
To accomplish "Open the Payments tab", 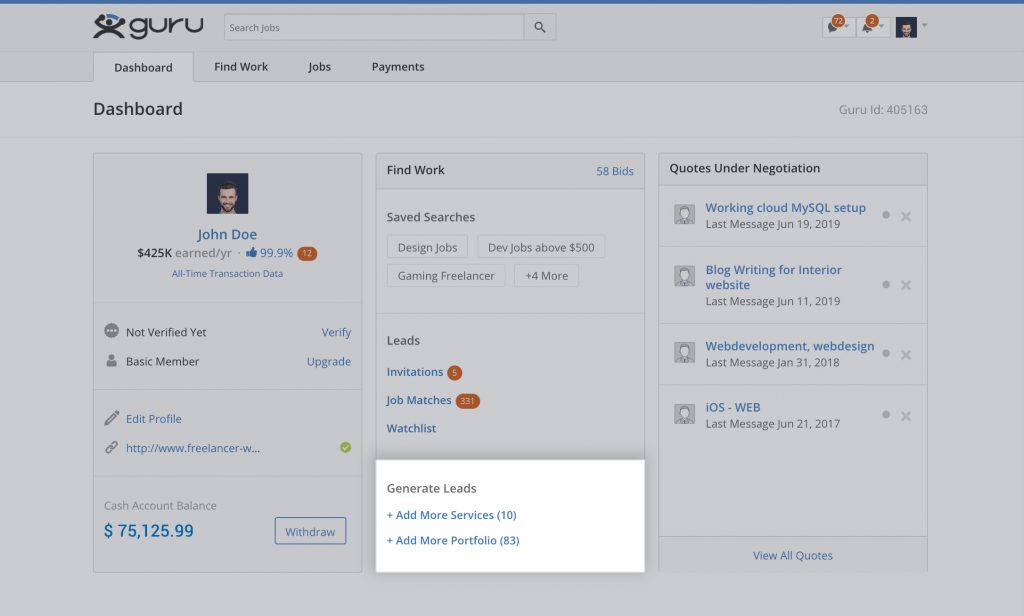I will (x=398, y=67).
